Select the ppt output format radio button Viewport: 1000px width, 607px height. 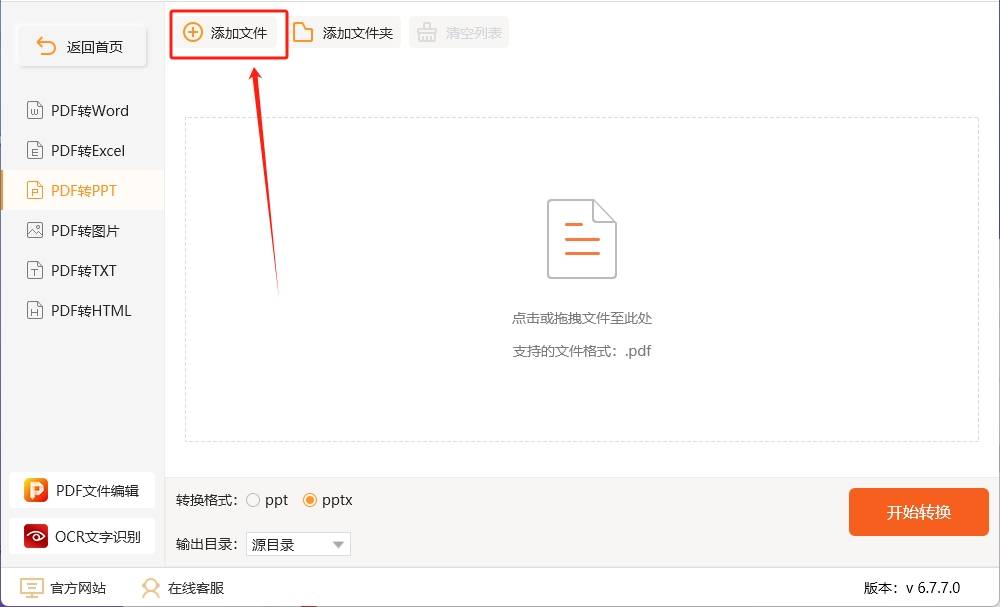[252, 499]
